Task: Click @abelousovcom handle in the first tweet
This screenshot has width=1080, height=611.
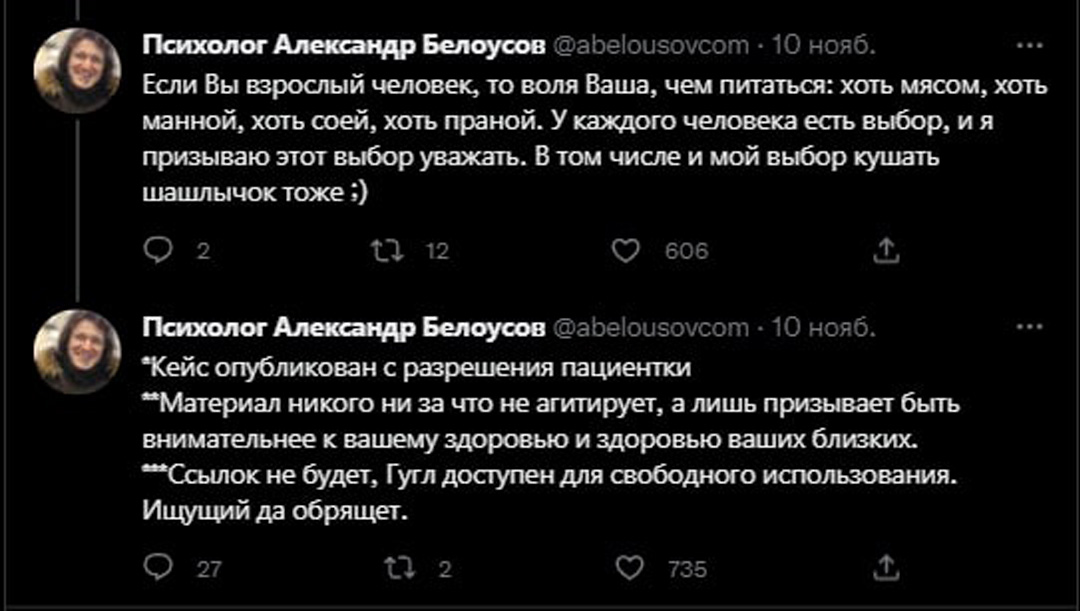Action: tap(650, 46)
